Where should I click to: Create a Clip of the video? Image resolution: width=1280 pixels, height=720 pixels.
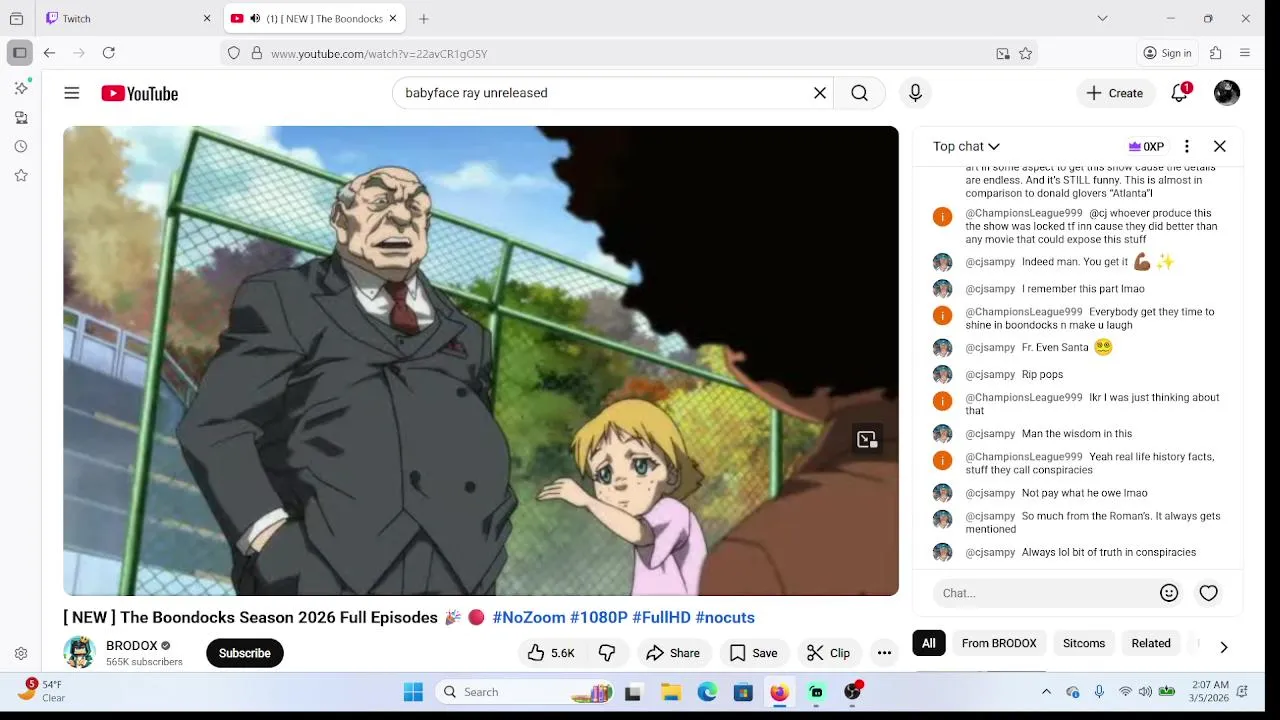[828, 653]
